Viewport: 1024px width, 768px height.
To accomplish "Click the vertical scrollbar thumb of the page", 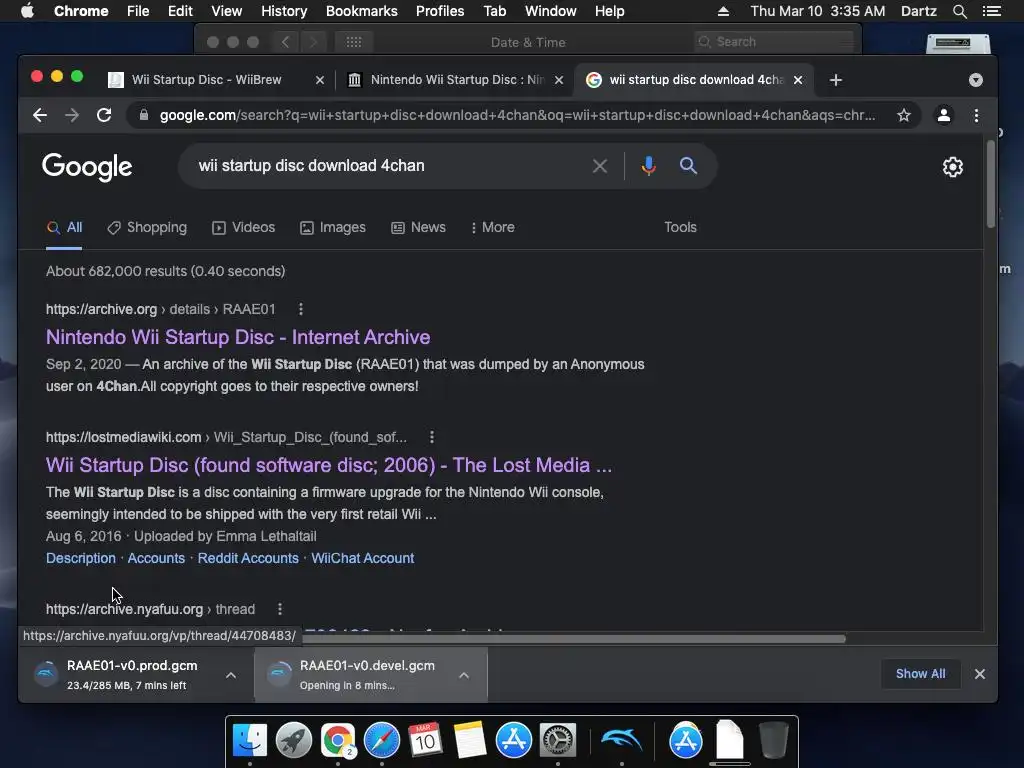I will (991, 184).
